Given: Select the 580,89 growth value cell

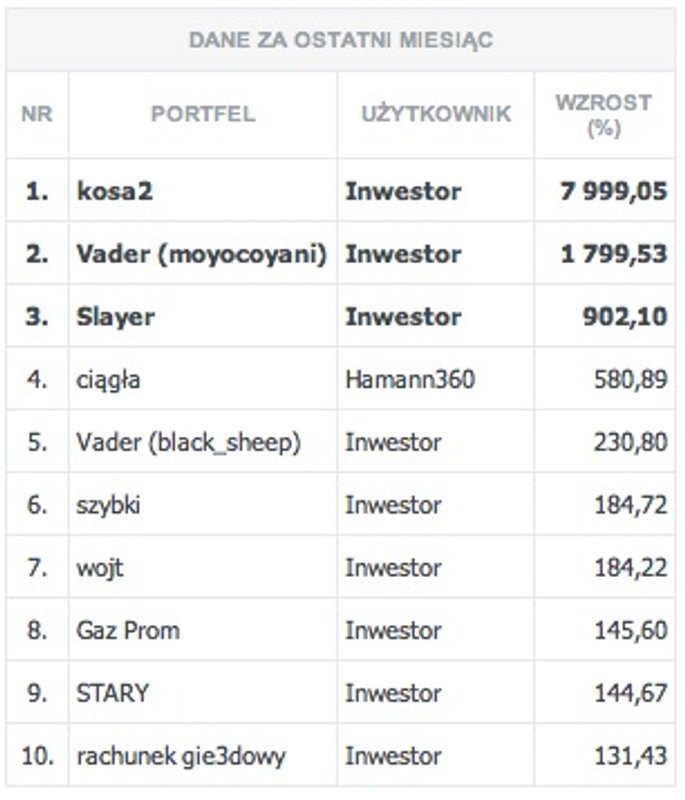Looking at the screenshot, I should (x=629, y=380).
